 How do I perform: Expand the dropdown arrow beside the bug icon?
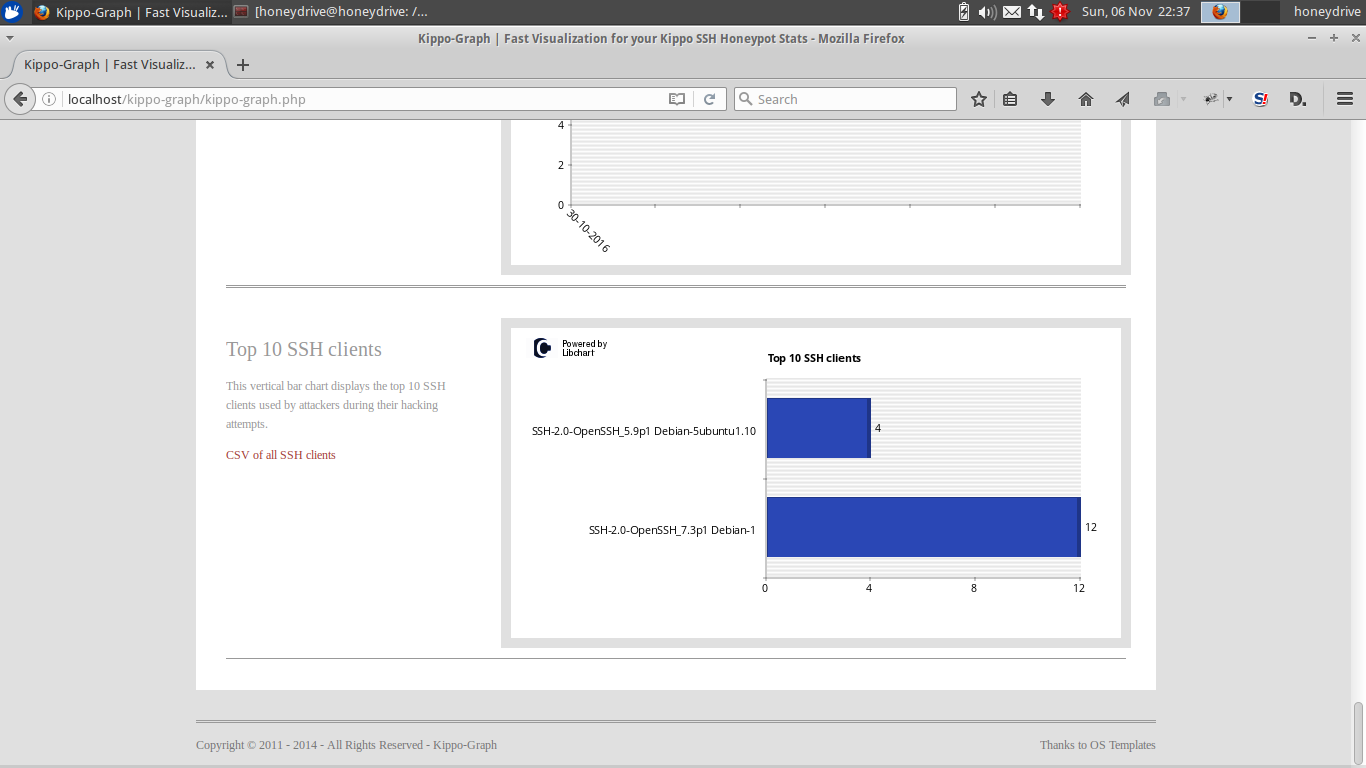coord(1229,99)
